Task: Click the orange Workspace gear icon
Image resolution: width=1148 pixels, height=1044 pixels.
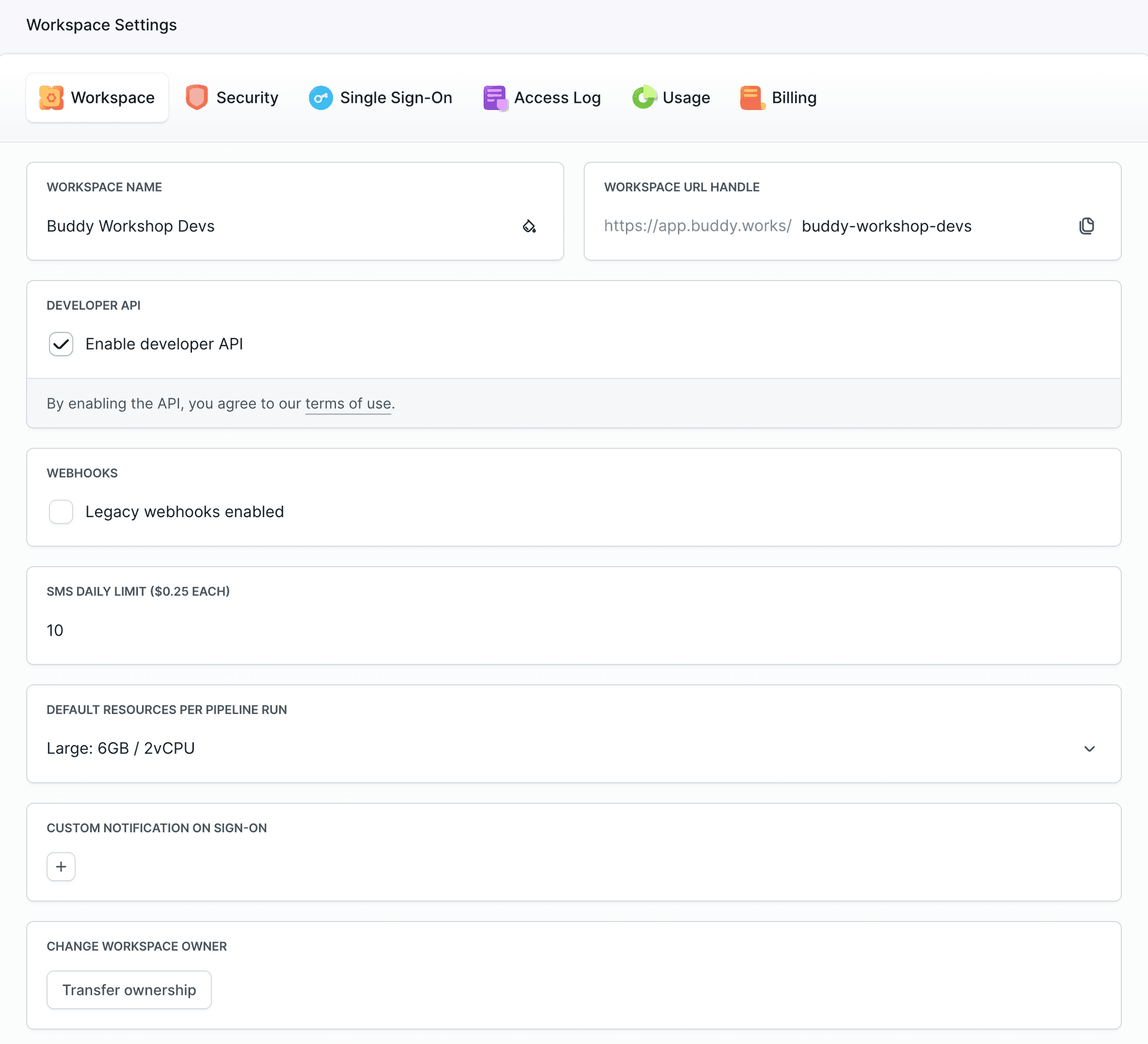Action: pyautogui.click(x=51, y=97)
